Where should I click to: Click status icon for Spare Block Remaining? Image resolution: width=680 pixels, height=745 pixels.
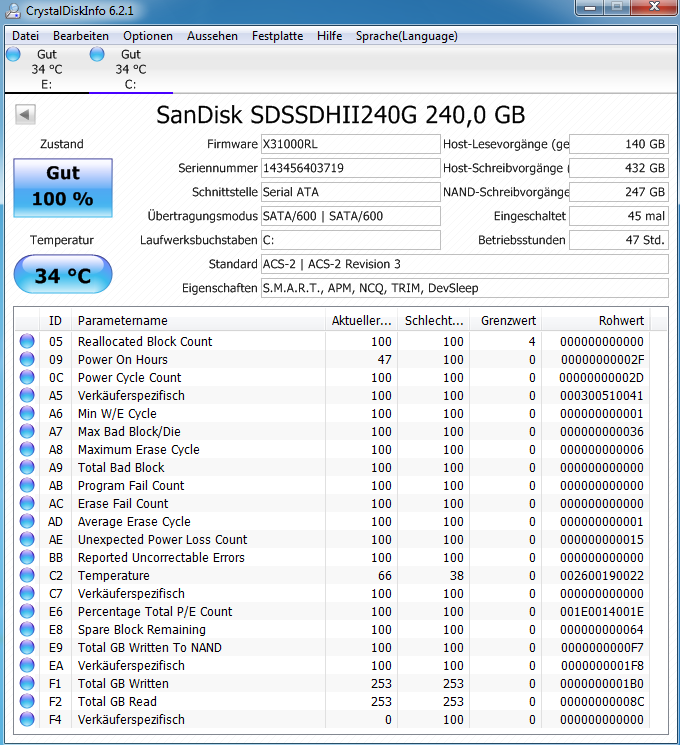point(27,630)
